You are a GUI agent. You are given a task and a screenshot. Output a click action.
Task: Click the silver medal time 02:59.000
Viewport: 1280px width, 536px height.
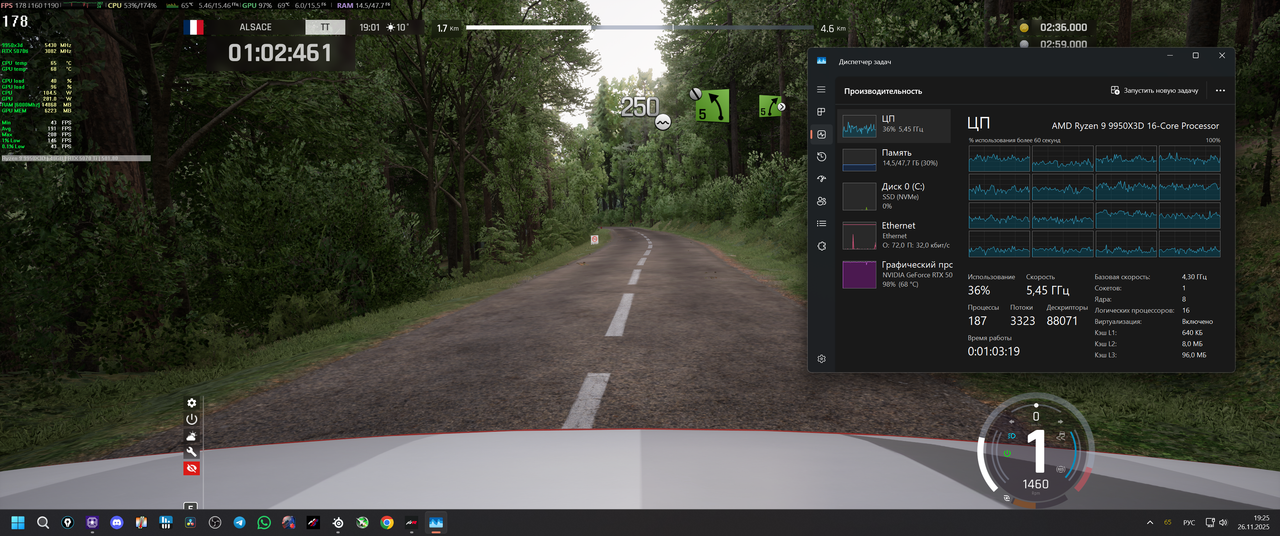(x=1063, y=44)
